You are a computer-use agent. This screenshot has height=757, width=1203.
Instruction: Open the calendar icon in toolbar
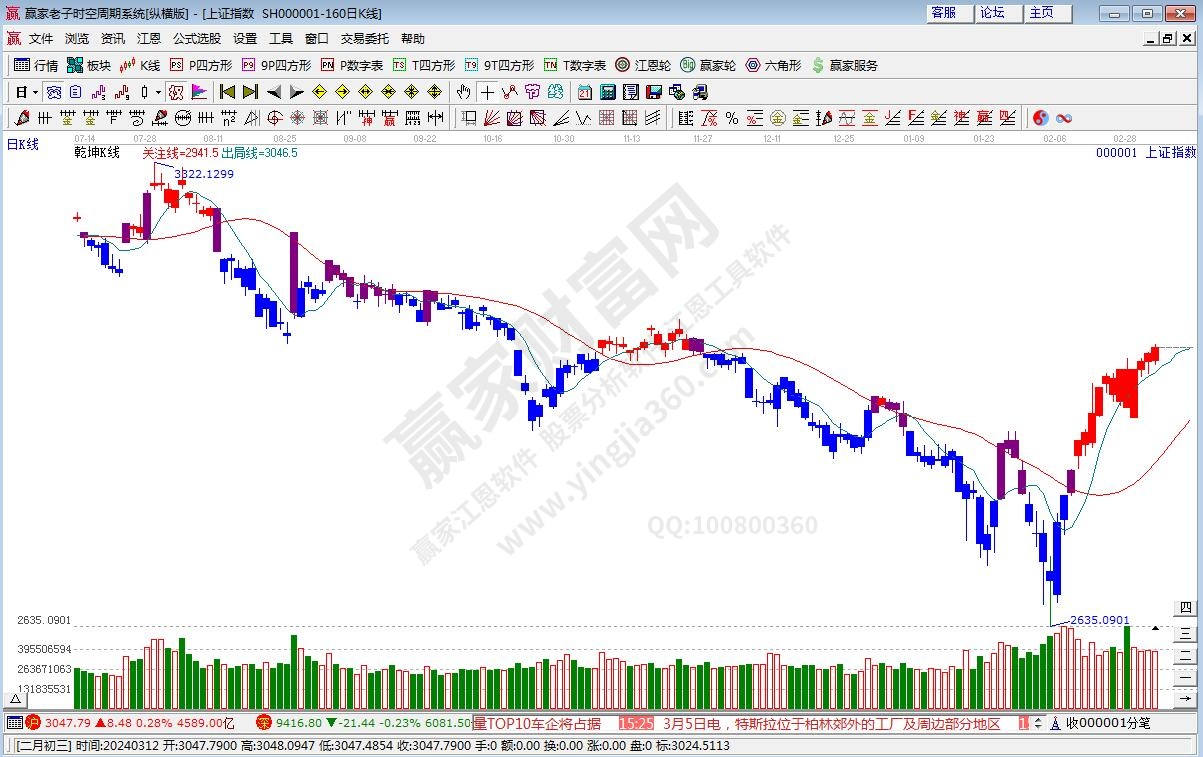(584, 92)
